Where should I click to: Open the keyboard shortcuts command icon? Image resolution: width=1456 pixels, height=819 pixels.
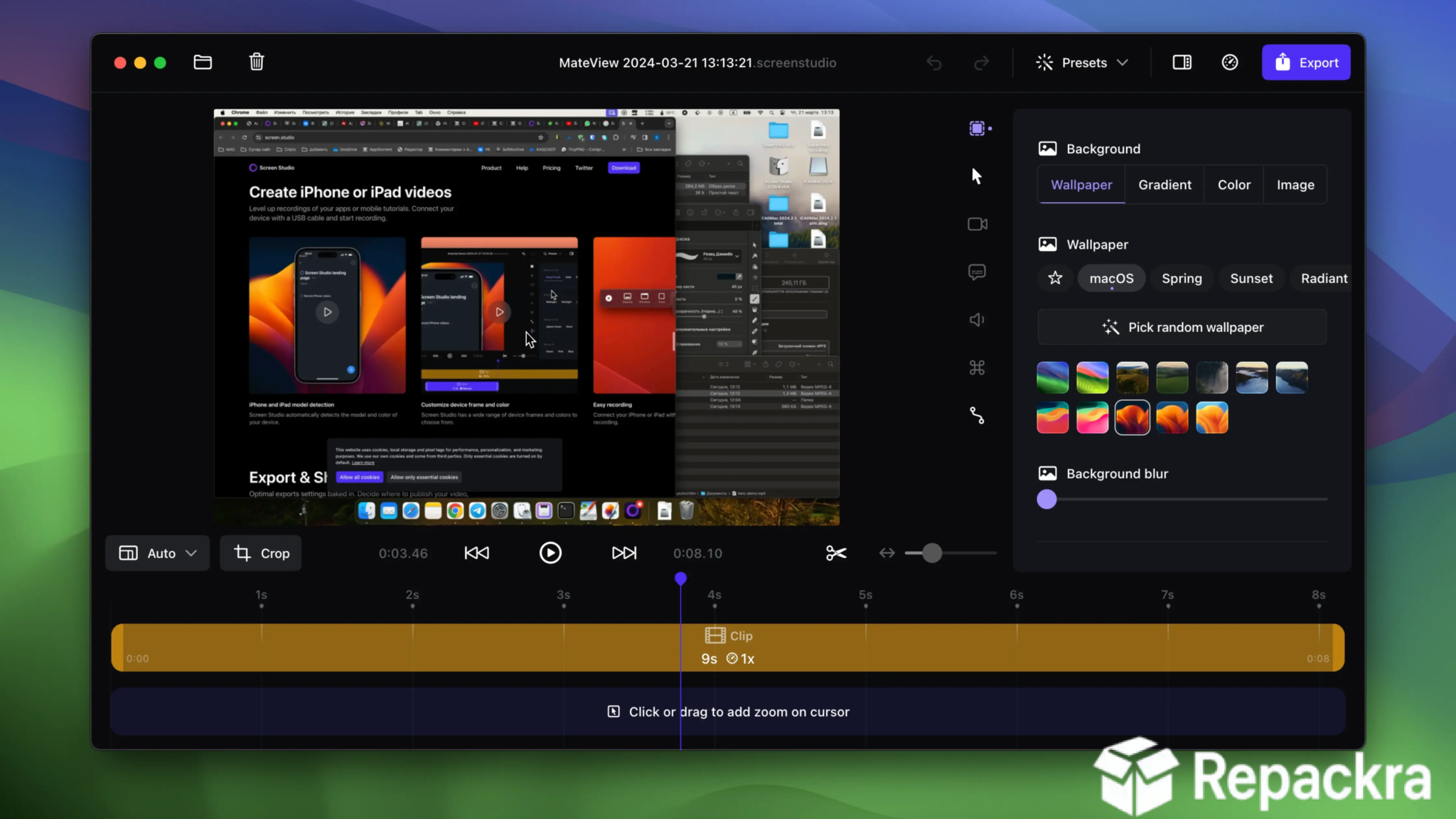[x=977, y=368]
